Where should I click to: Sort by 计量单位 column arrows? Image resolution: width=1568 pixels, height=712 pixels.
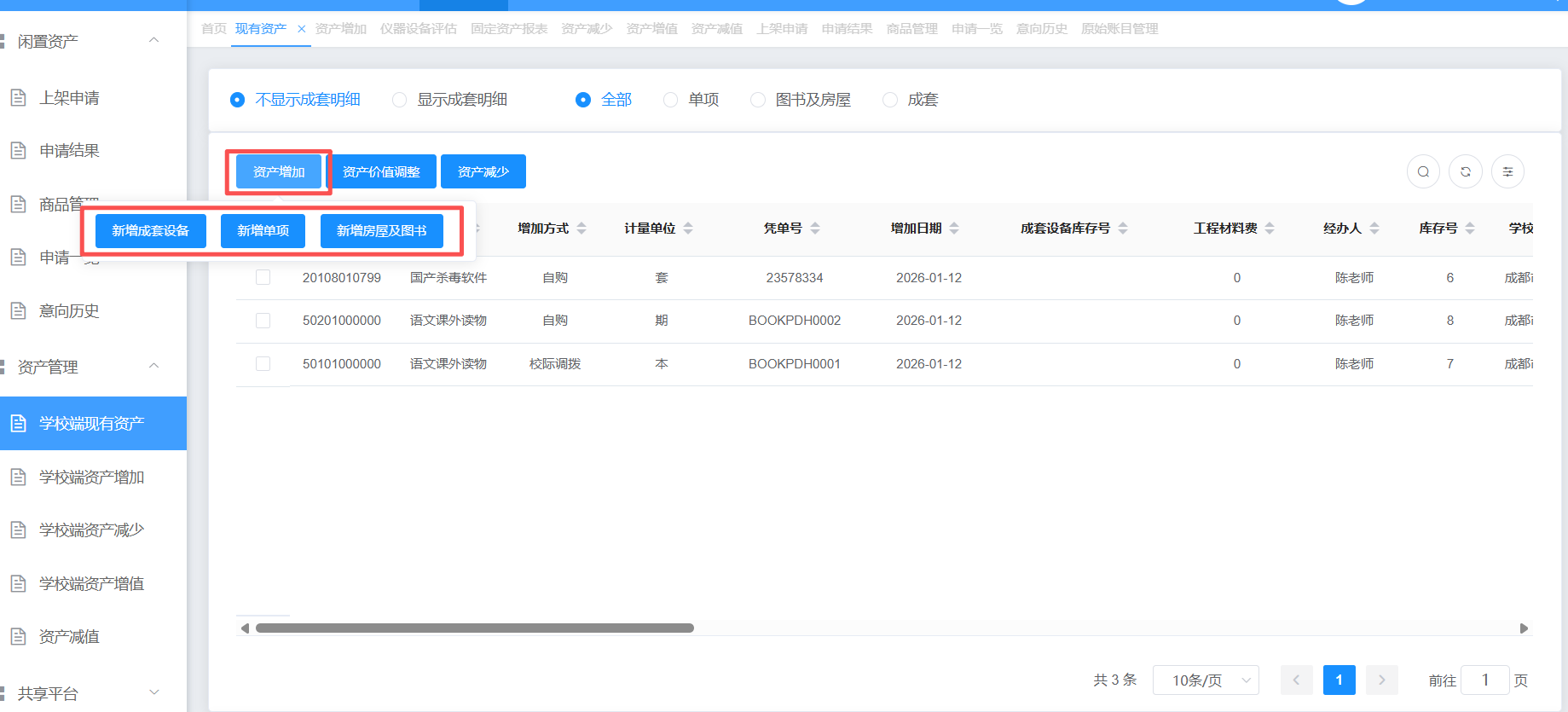pyautogui.click(x=688, y=229)
